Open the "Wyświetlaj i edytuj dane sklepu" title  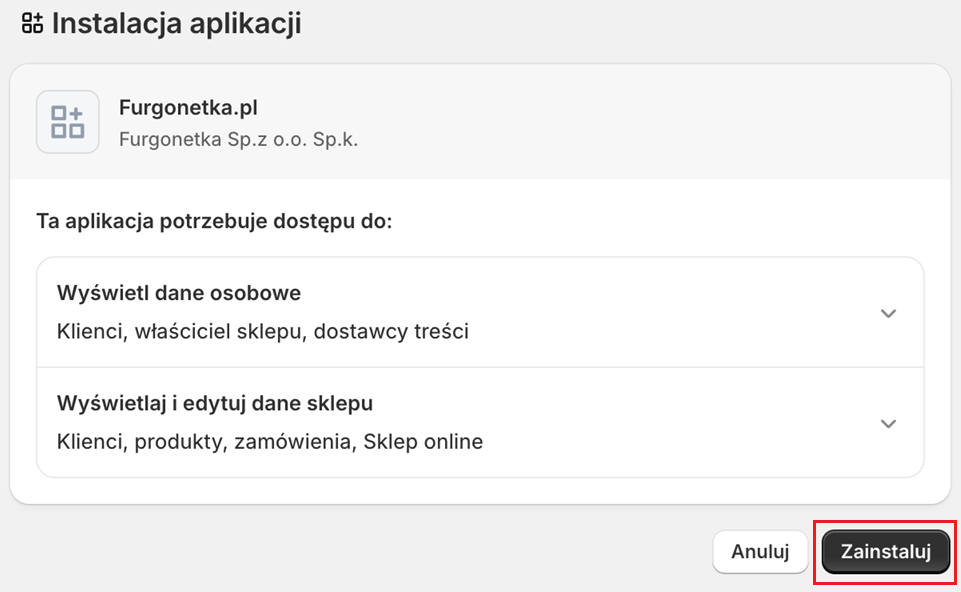click(215, 403)
